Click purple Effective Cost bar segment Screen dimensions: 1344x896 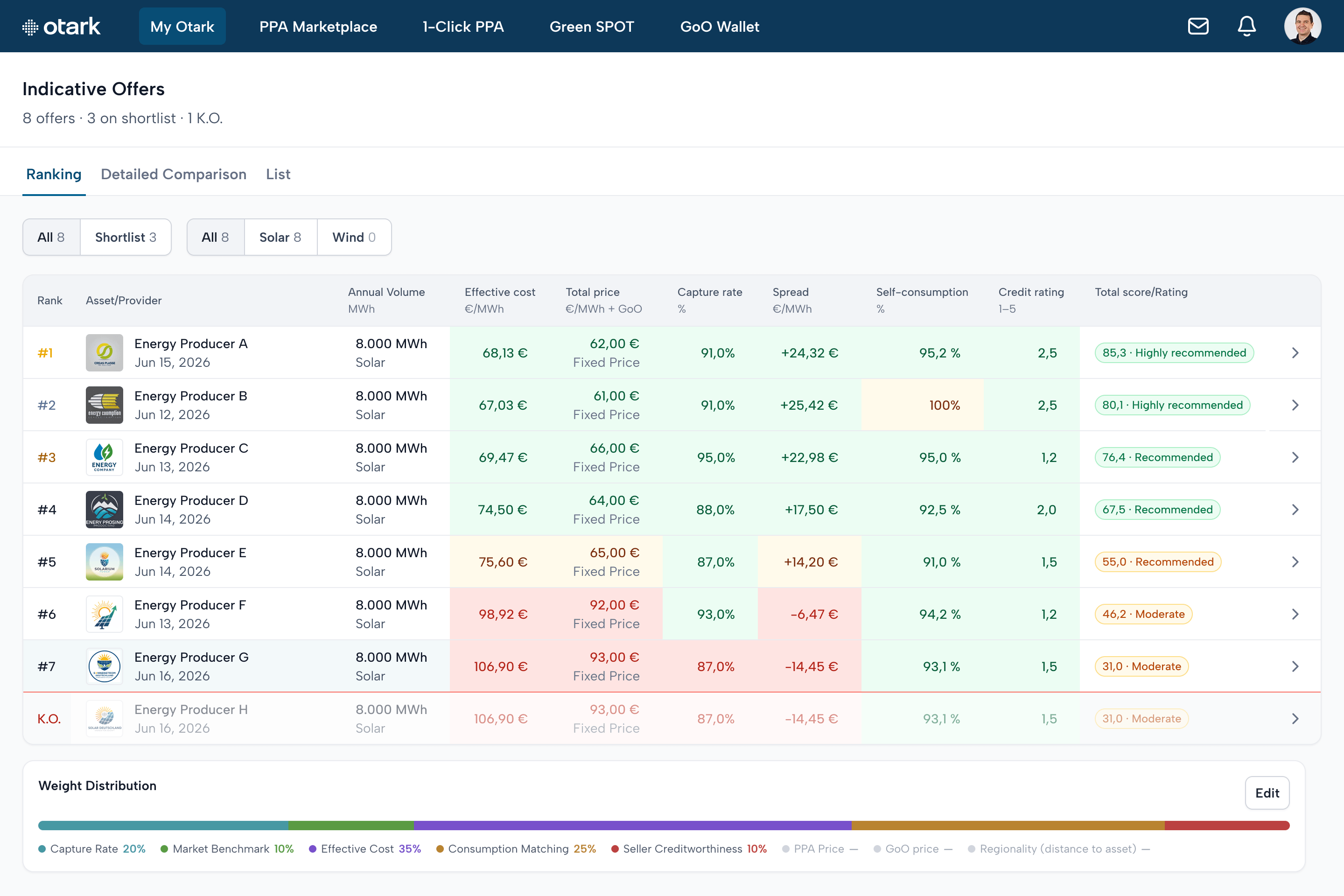click(x=633, y=825)
